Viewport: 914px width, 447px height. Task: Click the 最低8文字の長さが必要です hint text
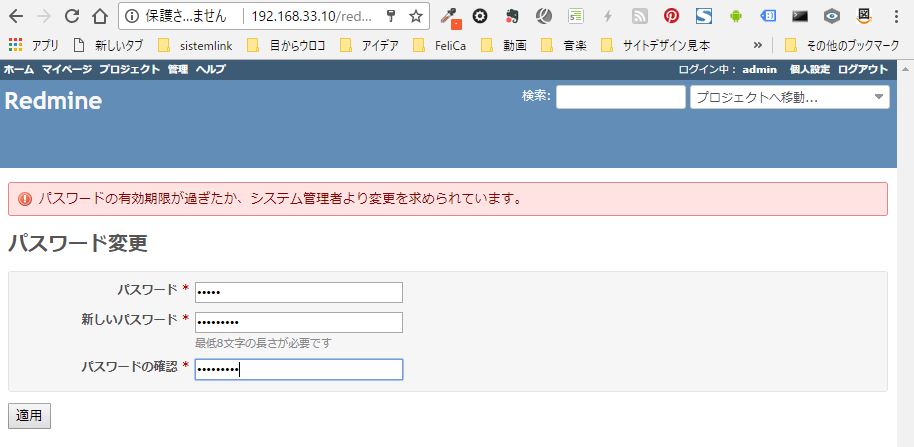pos(263,343)
